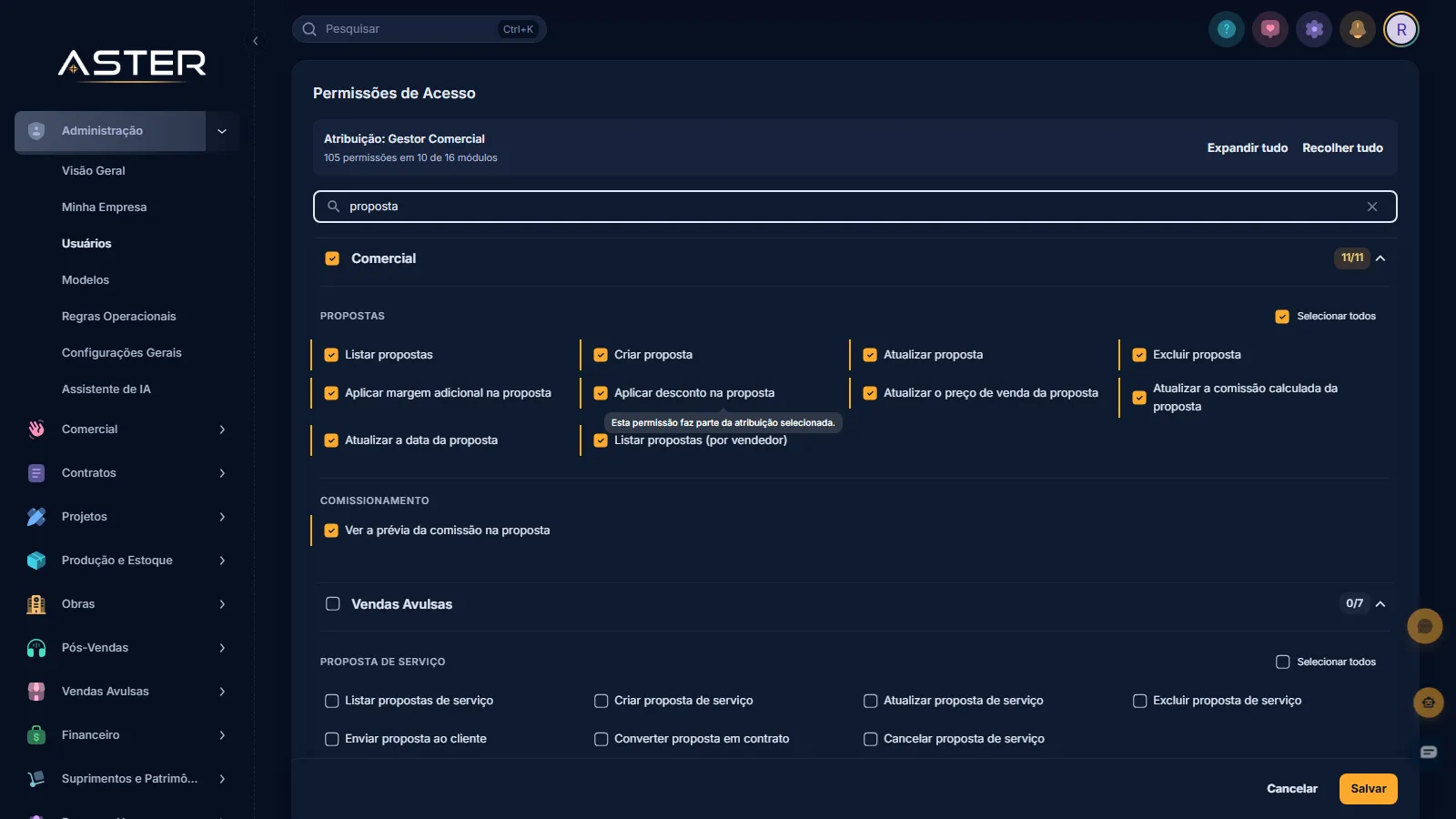
Task: Open Modelos in the sidebar
Action: [x=86, y=280]
